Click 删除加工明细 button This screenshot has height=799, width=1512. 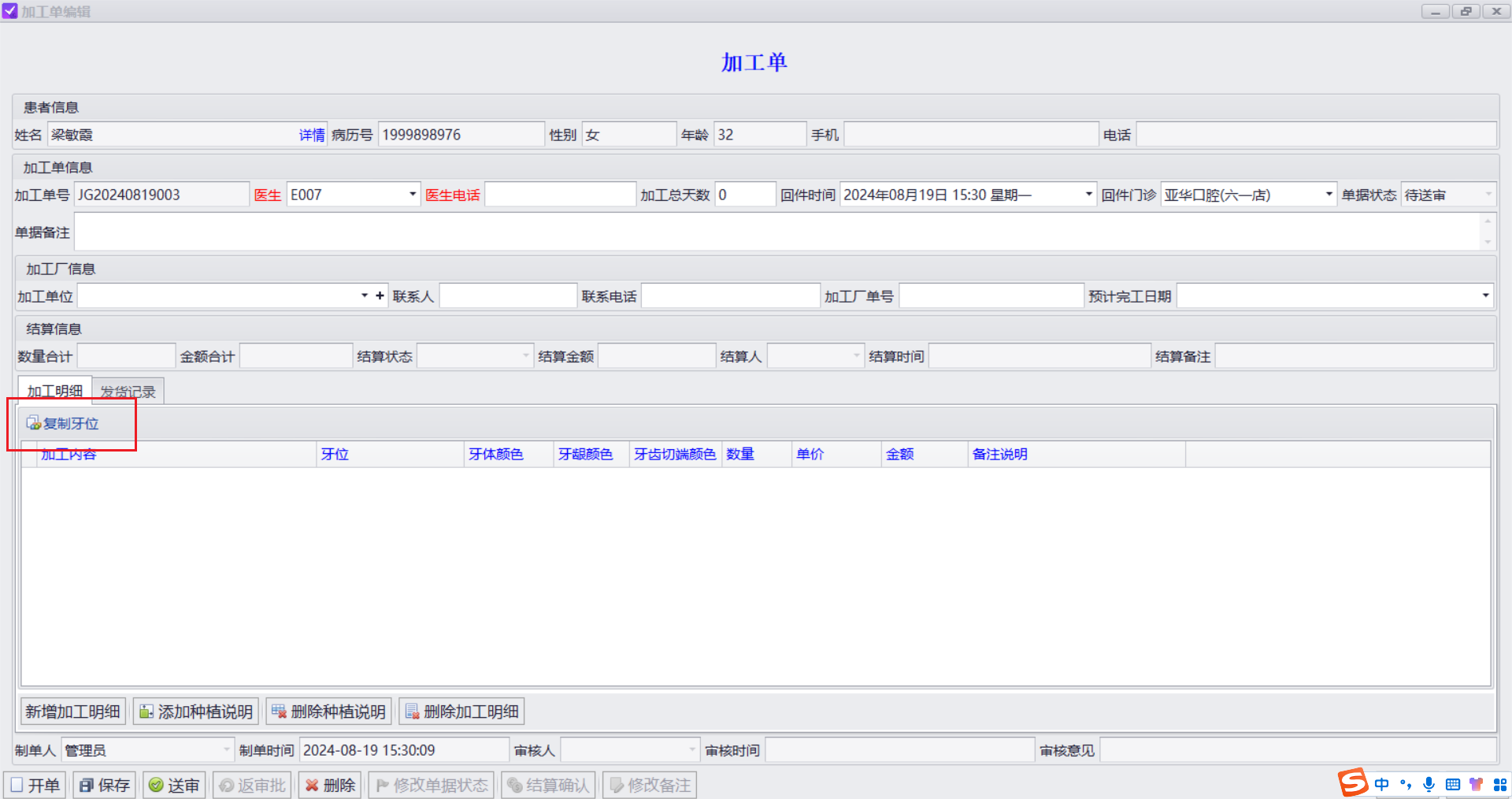[462, 712]
